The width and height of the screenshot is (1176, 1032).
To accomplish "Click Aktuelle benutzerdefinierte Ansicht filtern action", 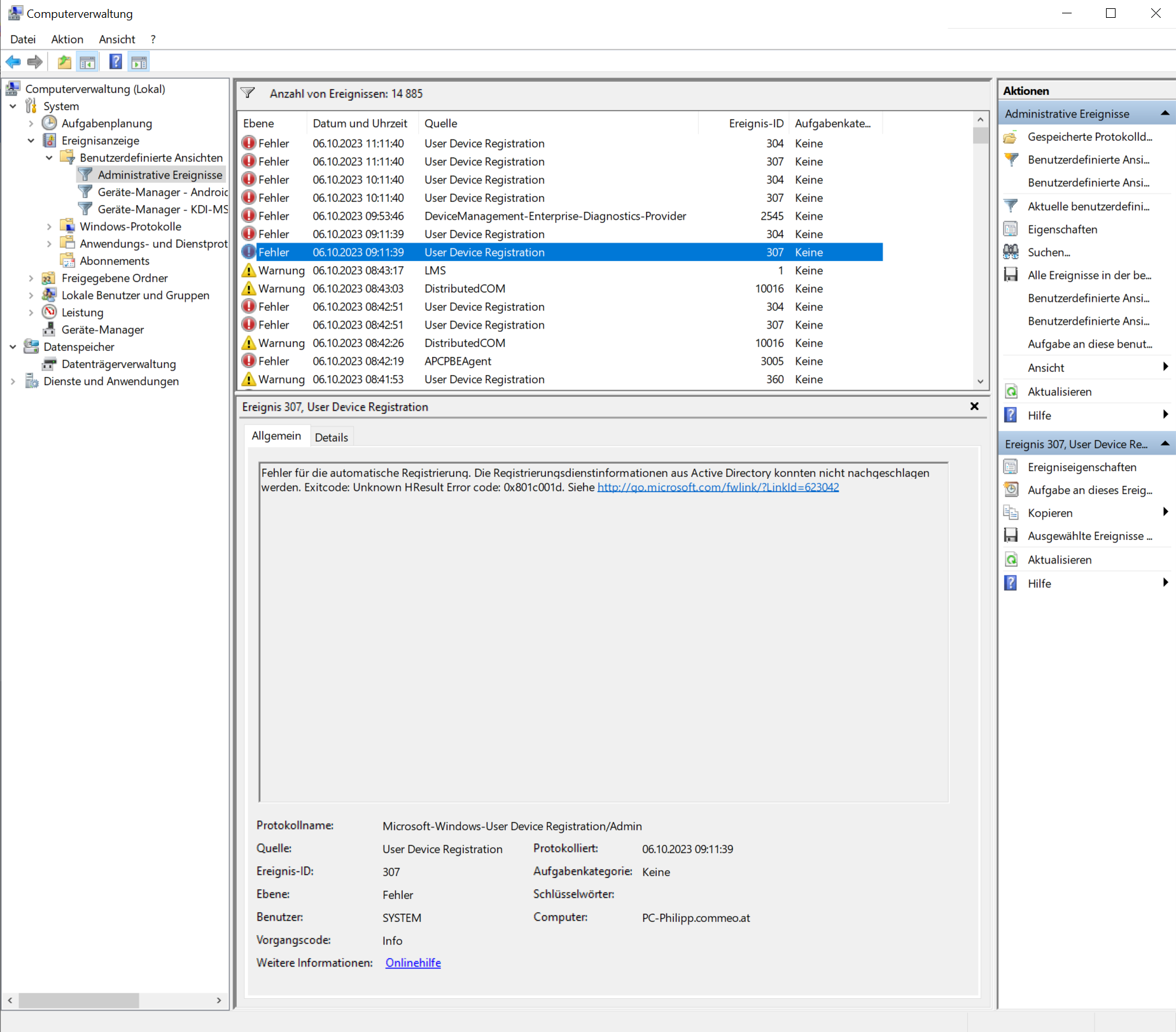I will 1088,206.
